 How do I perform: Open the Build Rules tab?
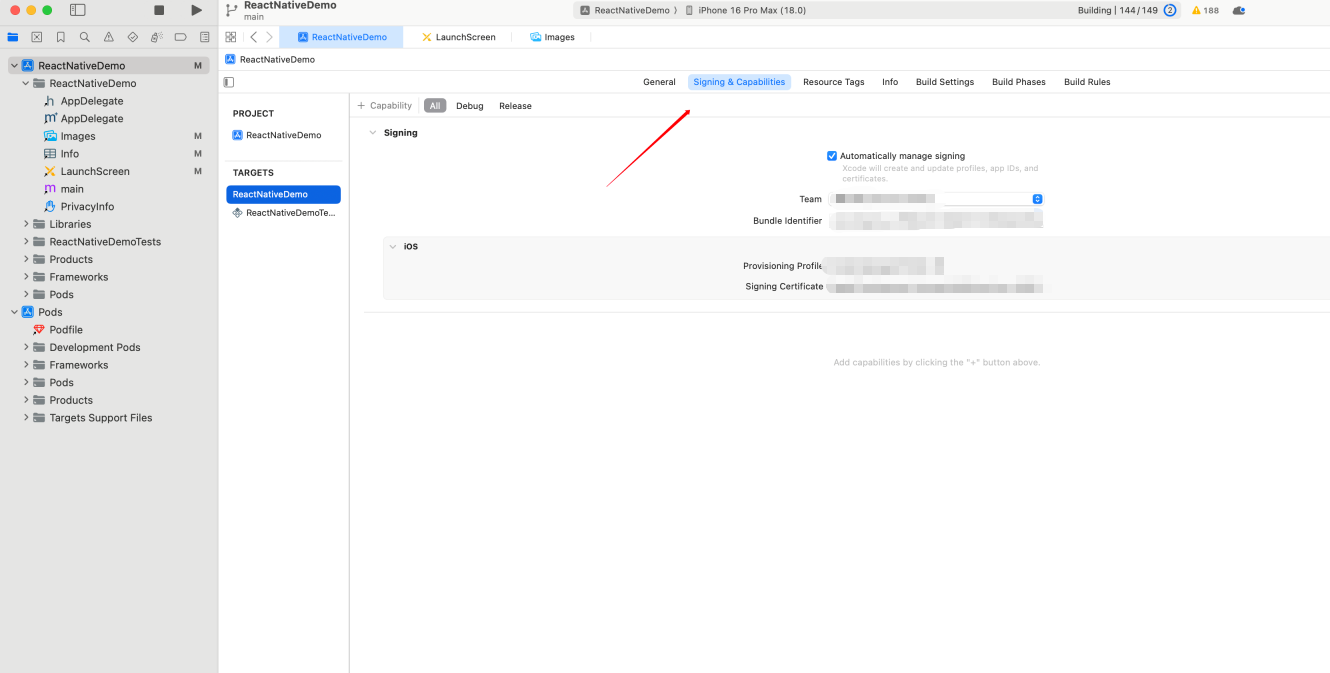tap(1087, 82)
